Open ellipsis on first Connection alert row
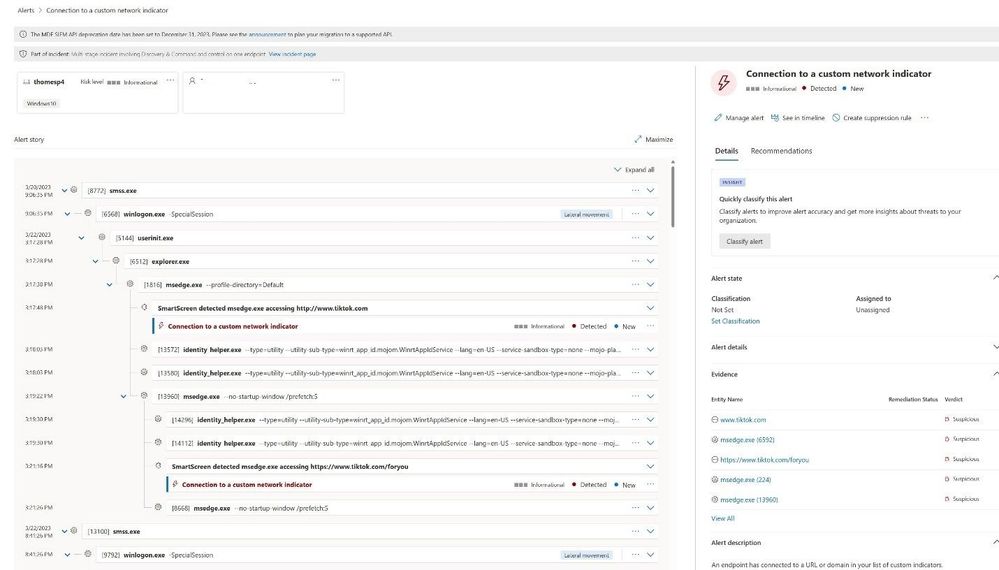 (x=650, y=326)
